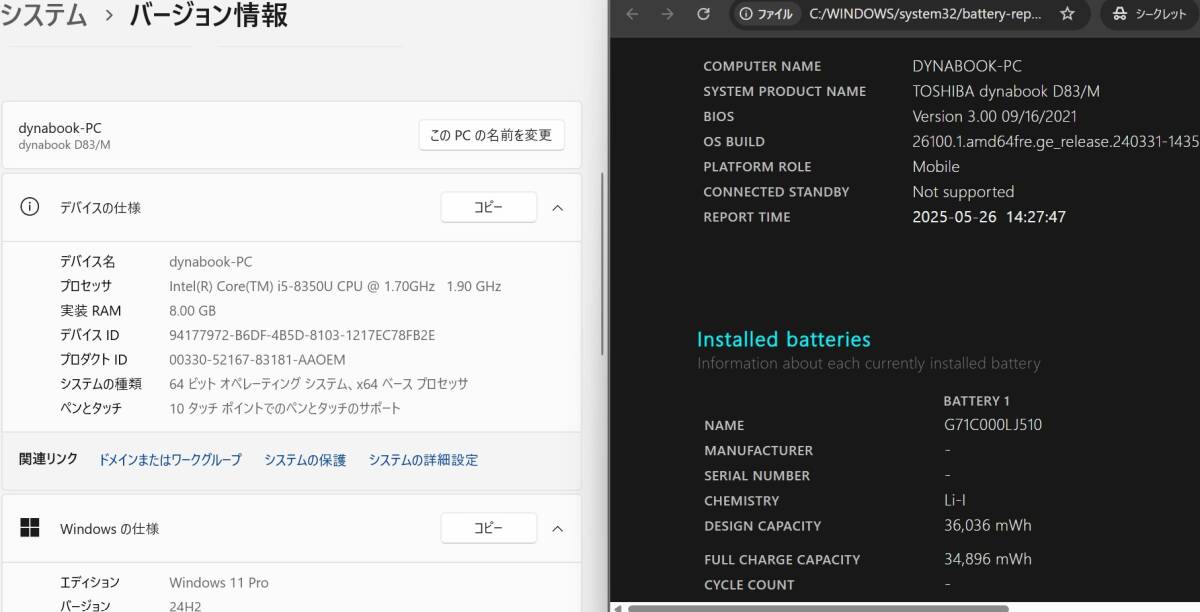Select platform role value Mobile
This screenshot has width=1200, height=612.
[936, 167]
